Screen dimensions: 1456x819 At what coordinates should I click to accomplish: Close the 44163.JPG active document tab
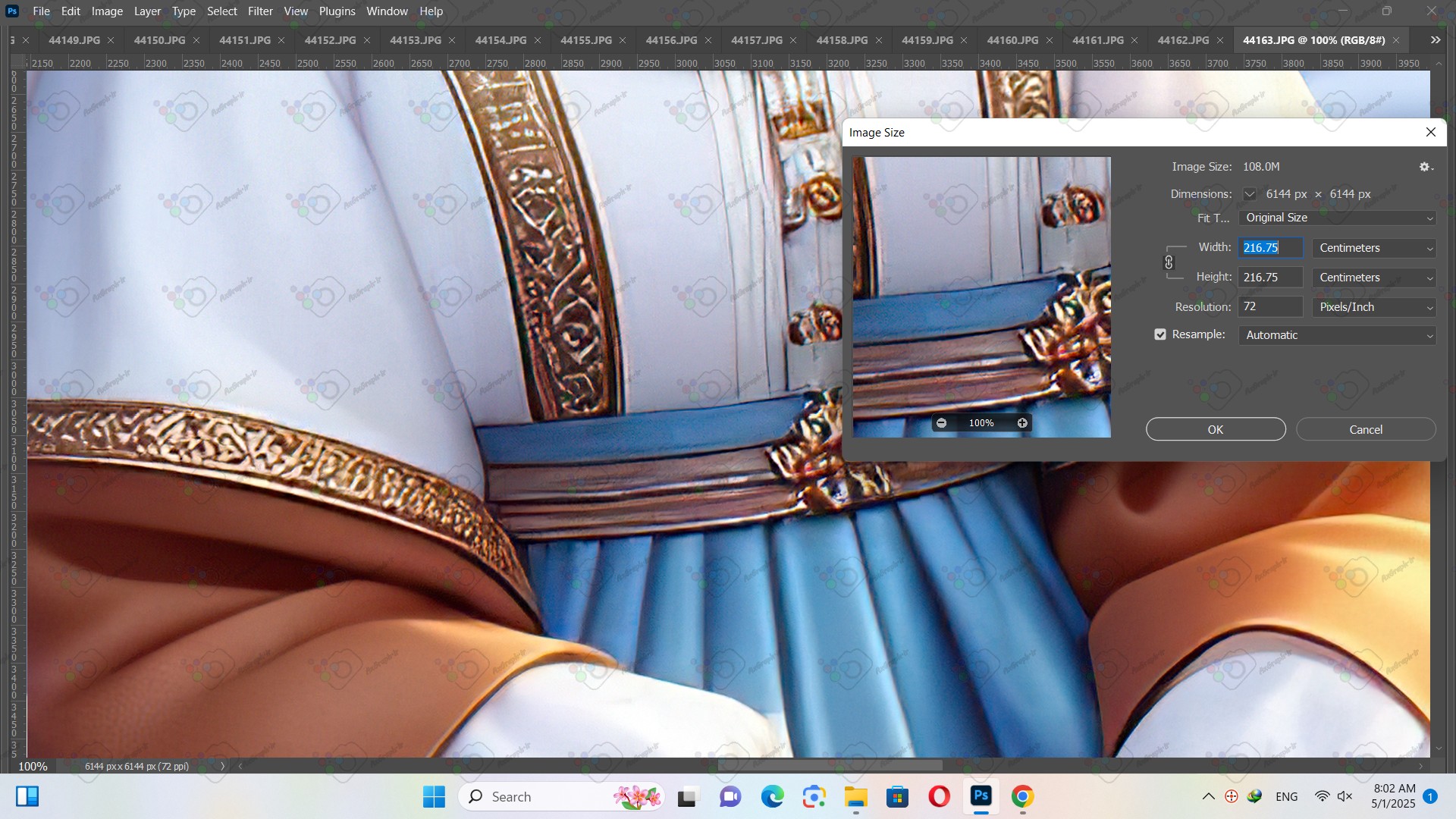1396,40
